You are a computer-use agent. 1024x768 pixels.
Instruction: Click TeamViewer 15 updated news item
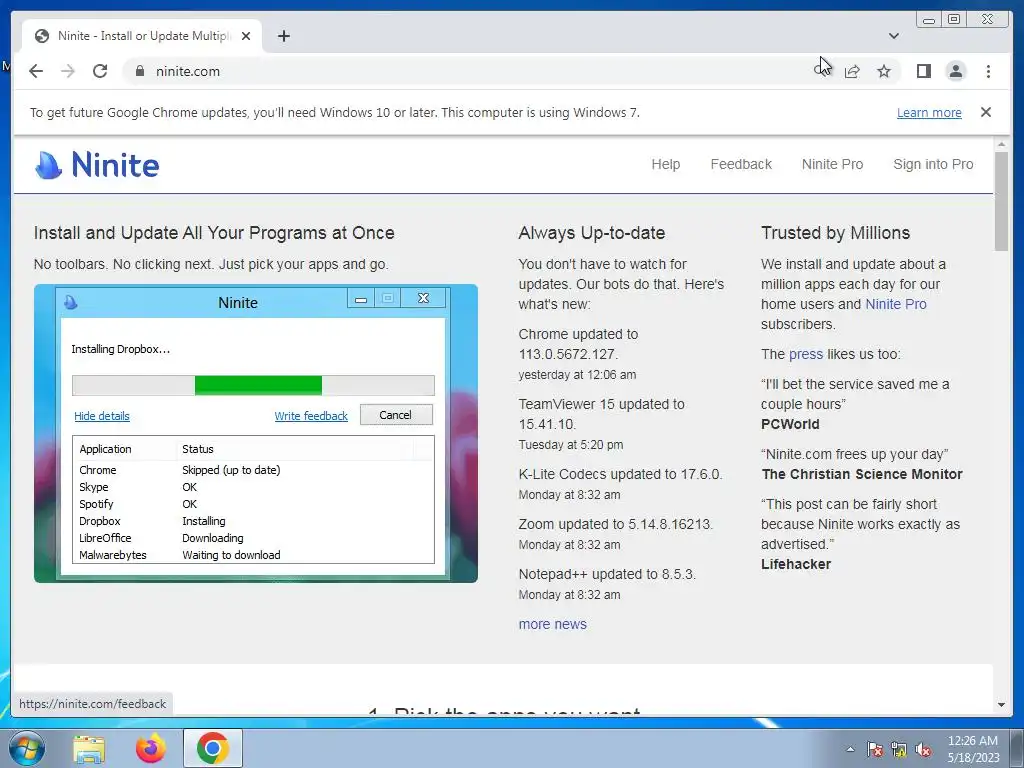click(x=601, y=414)
